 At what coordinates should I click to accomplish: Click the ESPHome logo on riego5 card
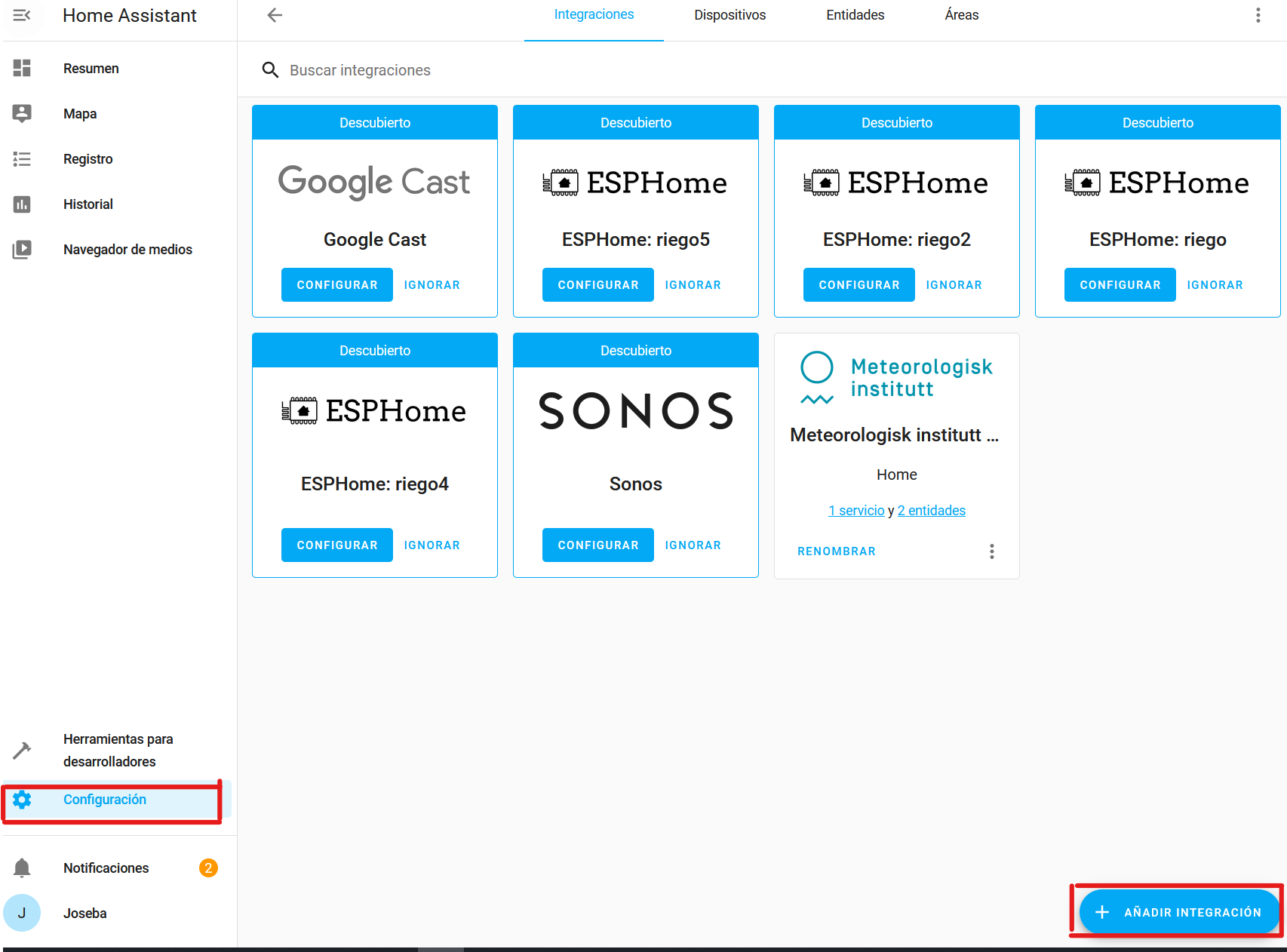635,183
